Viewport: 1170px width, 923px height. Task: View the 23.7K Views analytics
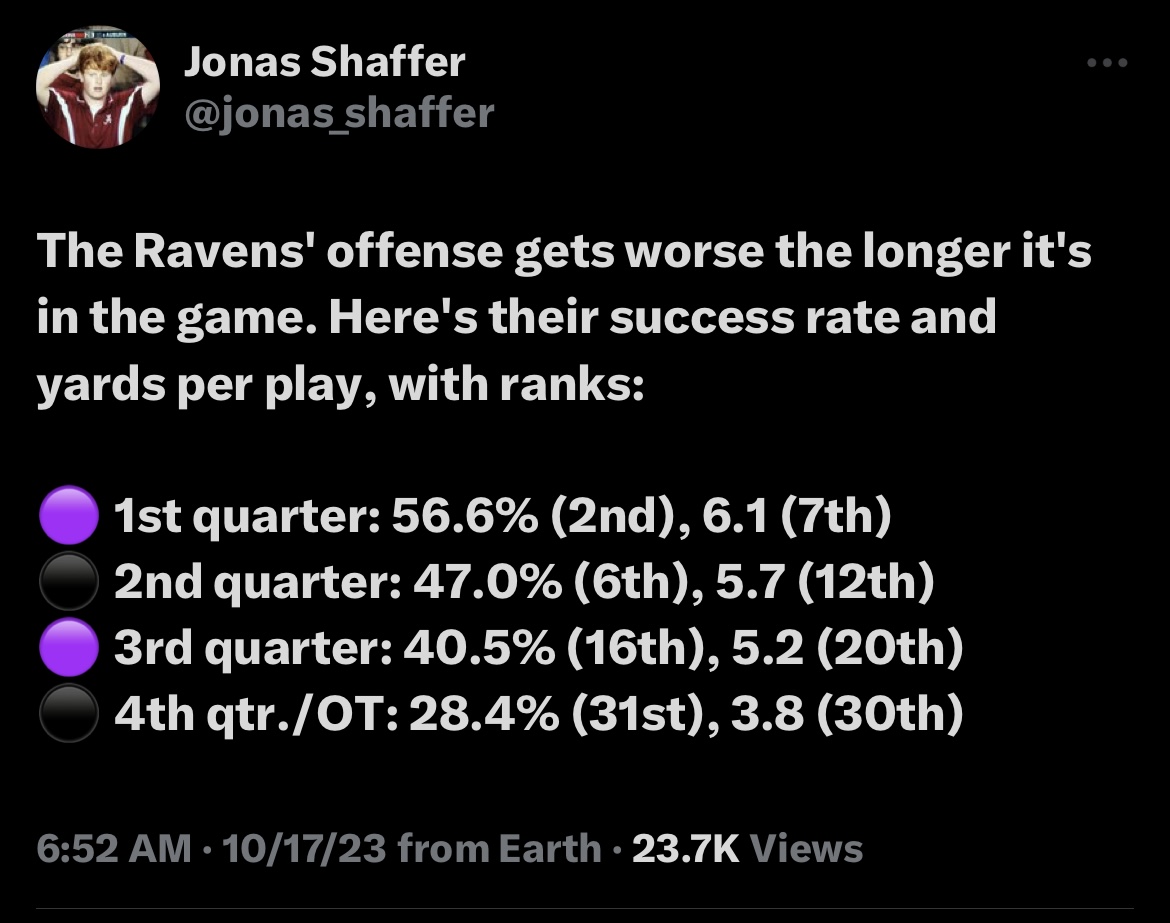click(x=747, y=848)
